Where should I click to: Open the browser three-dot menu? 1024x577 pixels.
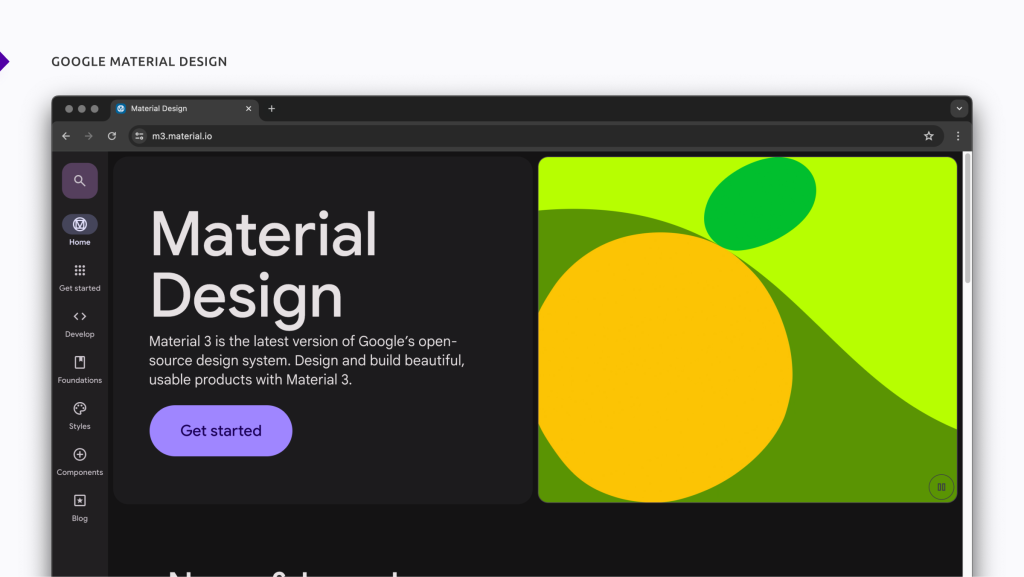(x=958, y=136)
